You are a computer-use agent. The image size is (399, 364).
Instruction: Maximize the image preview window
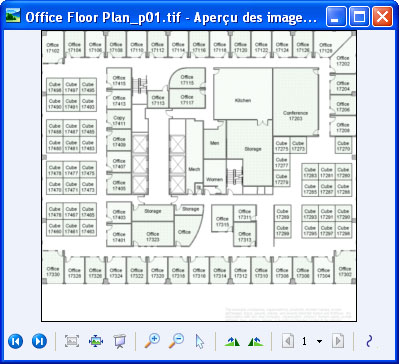pyautogui.click(x=359, y=16)
